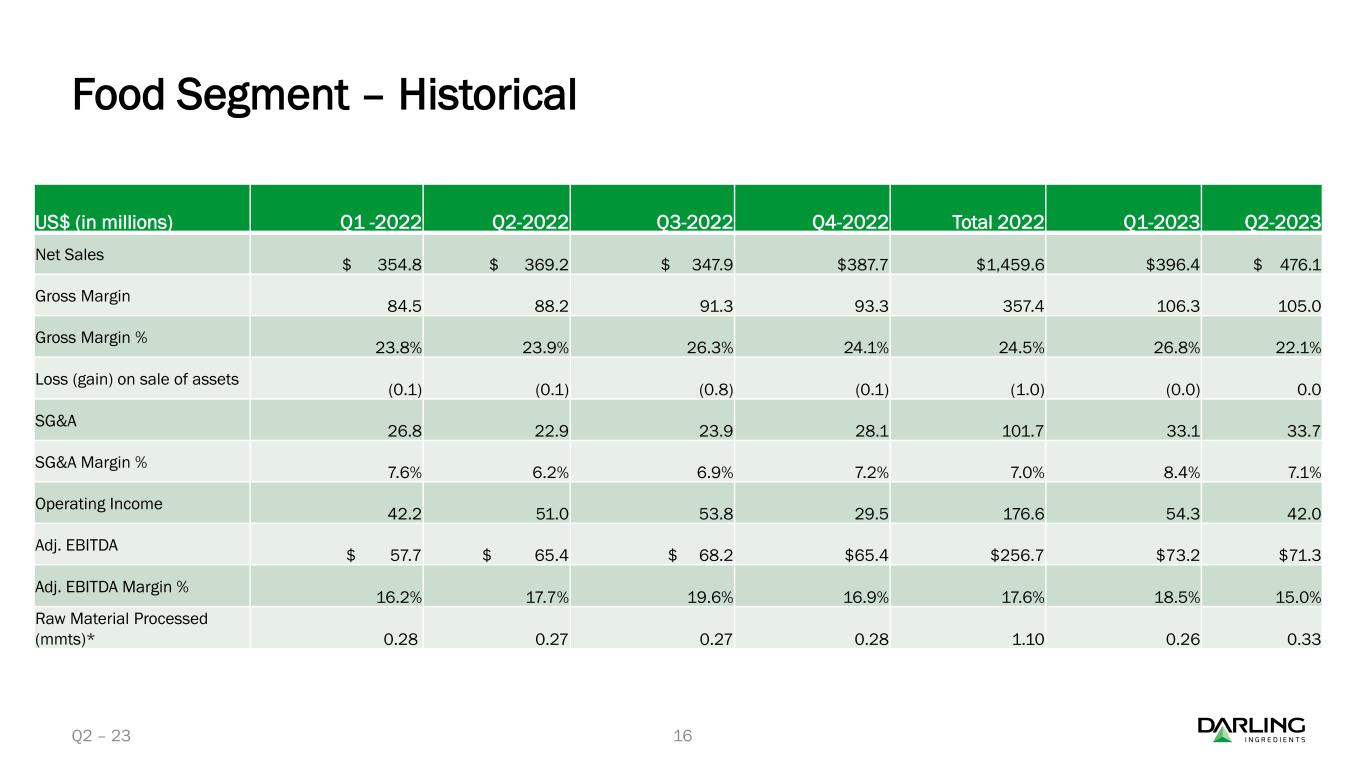This screenshot has height=768, width=1365.
Task: Select the $256.7 total Adj. EBITDA cell
Action: pyautogui.click(x=1013, y=557)
